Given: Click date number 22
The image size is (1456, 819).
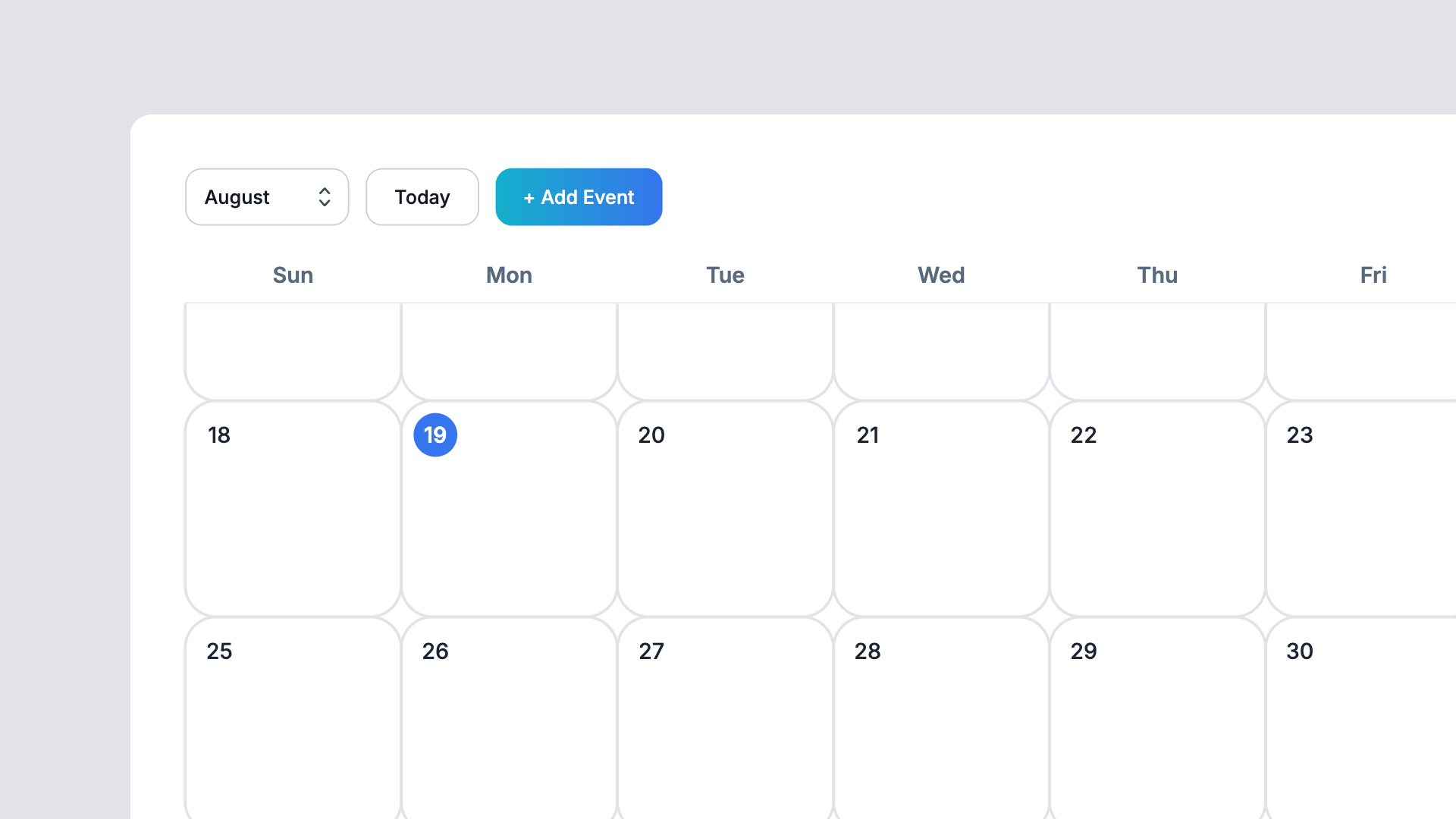Looking at the screenshot, I should pyautogui.click(x=1084, y=435).
